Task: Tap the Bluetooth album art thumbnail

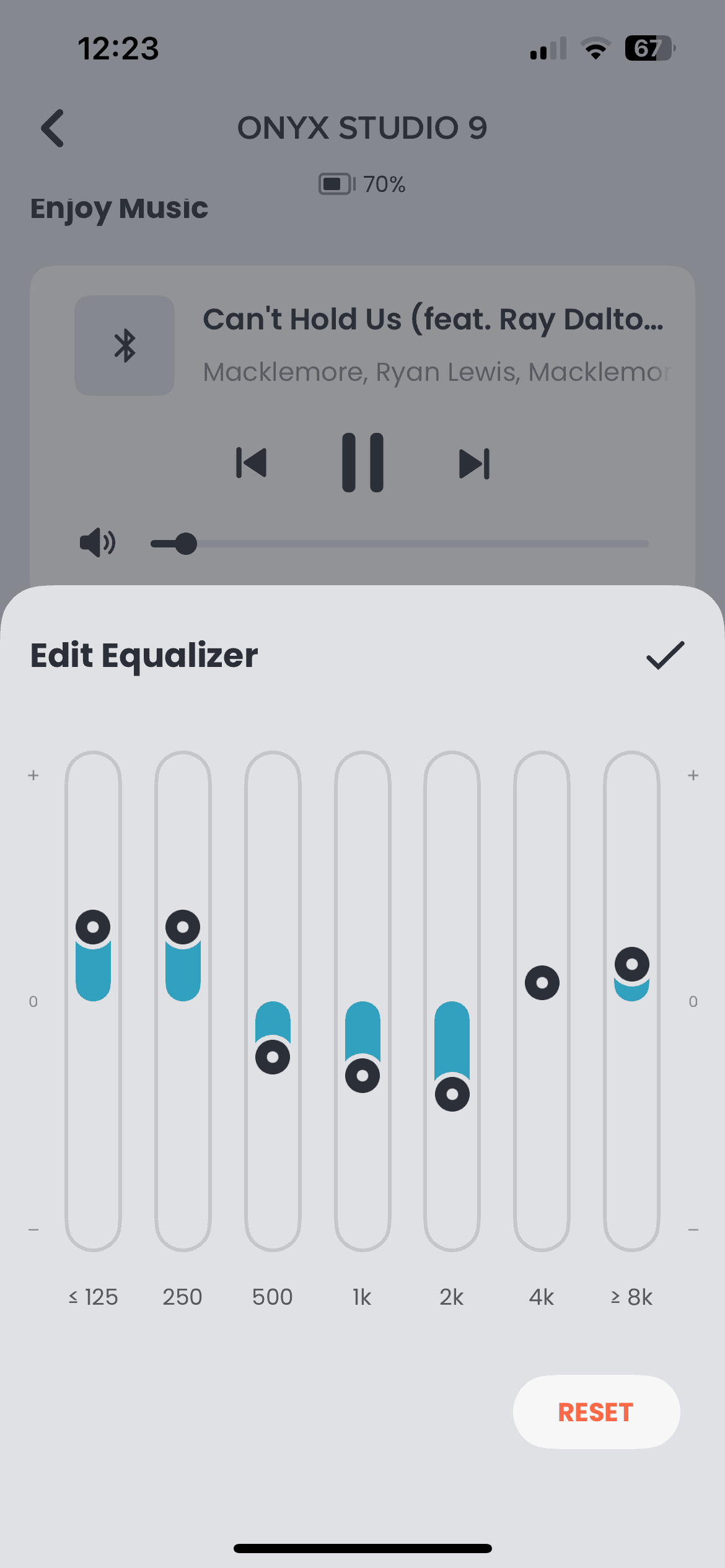Action: [x=125, y=346]
